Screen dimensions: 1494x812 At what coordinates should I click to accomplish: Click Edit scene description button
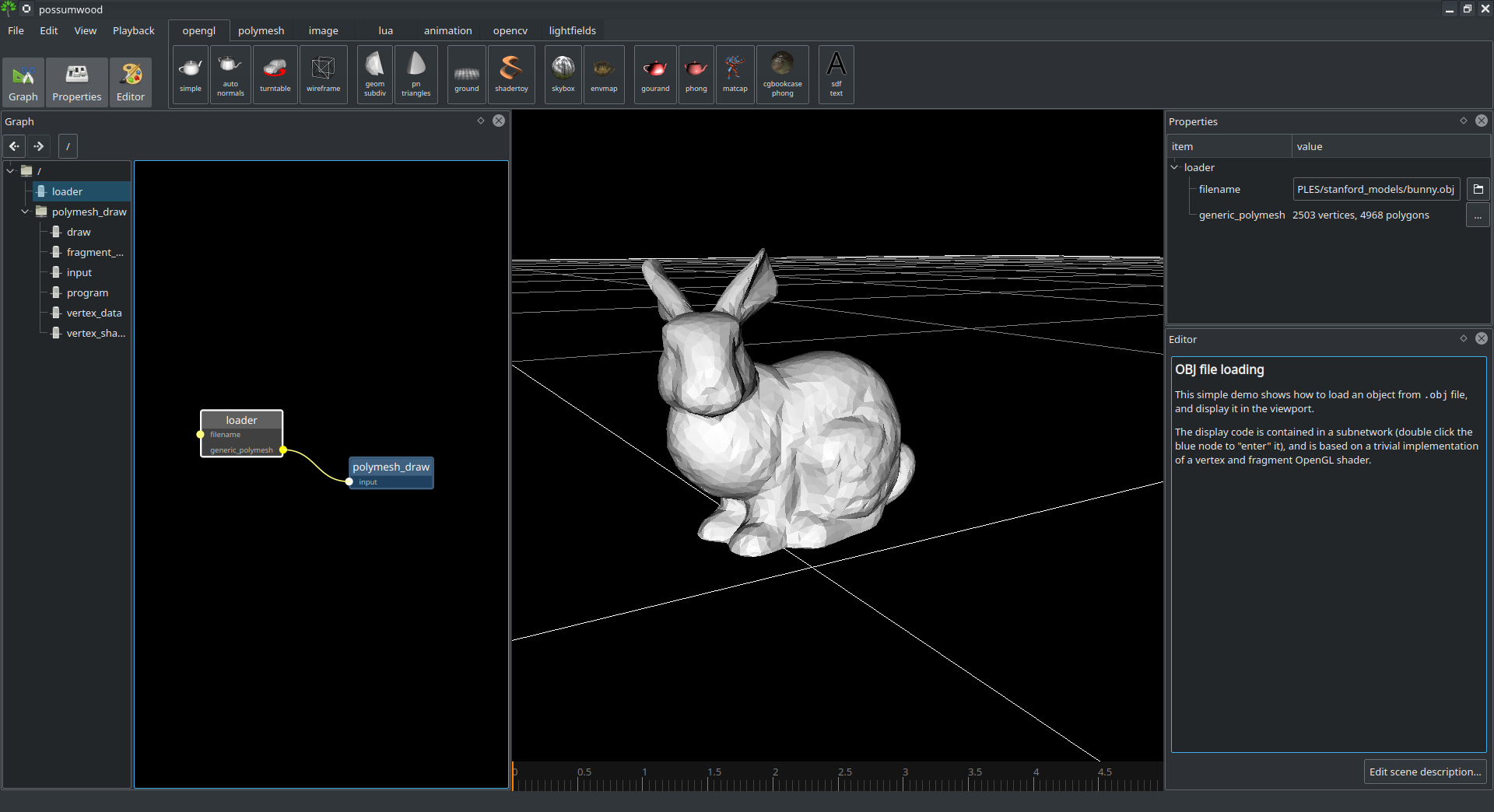click(1425, 772)
